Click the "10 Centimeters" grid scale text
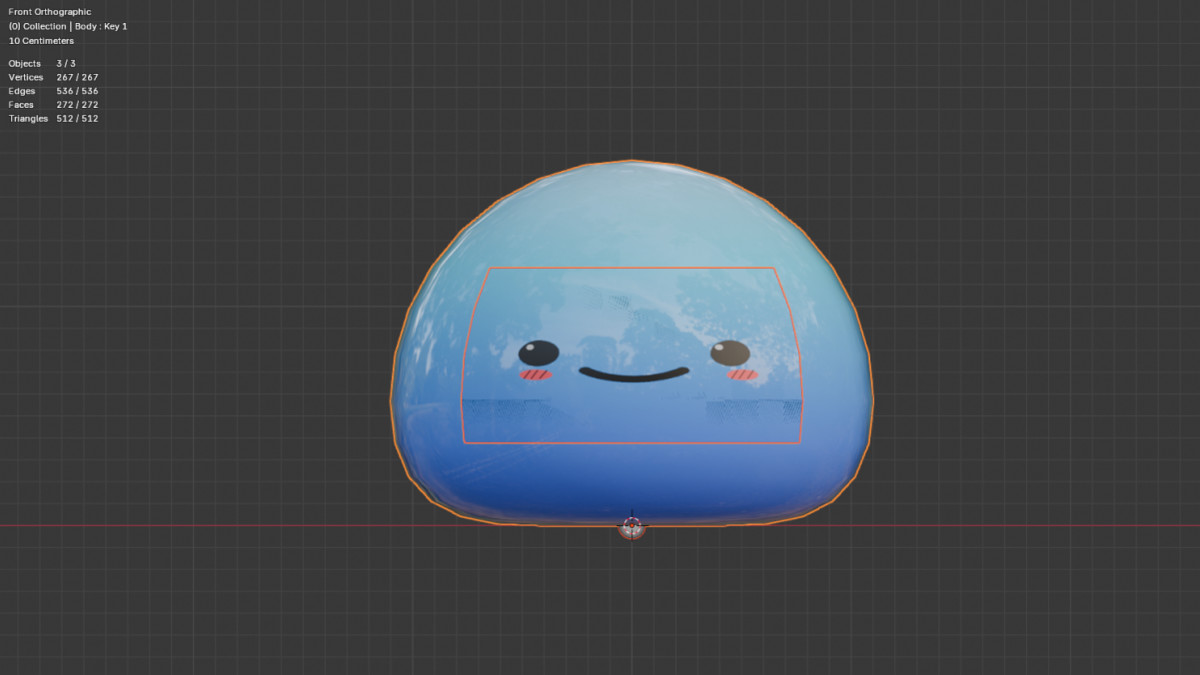Screen dimensions: 1200x675 tap(41, 41)
